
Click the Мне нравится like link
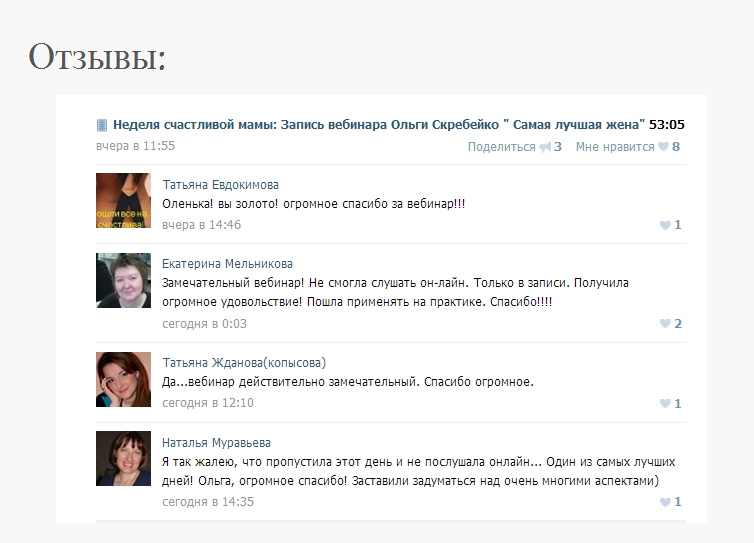click(615, 147)
